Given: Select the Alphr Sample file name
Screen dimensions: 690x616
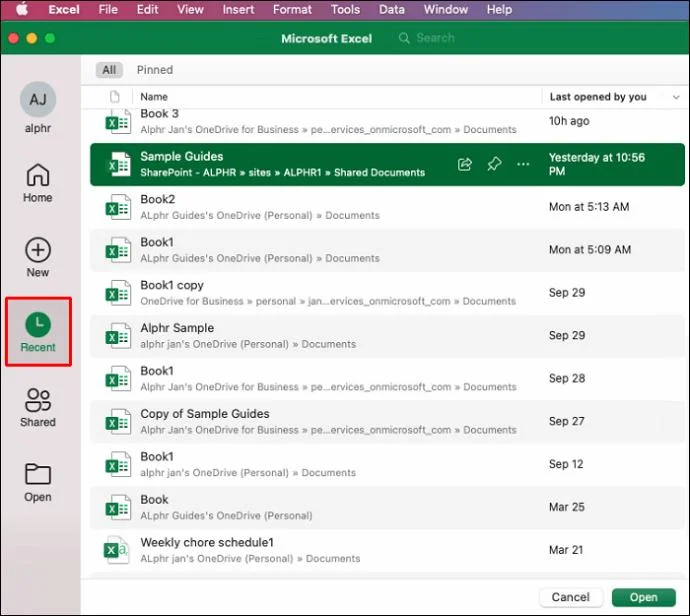Looking at the screenshot, I should coord(177,328).
